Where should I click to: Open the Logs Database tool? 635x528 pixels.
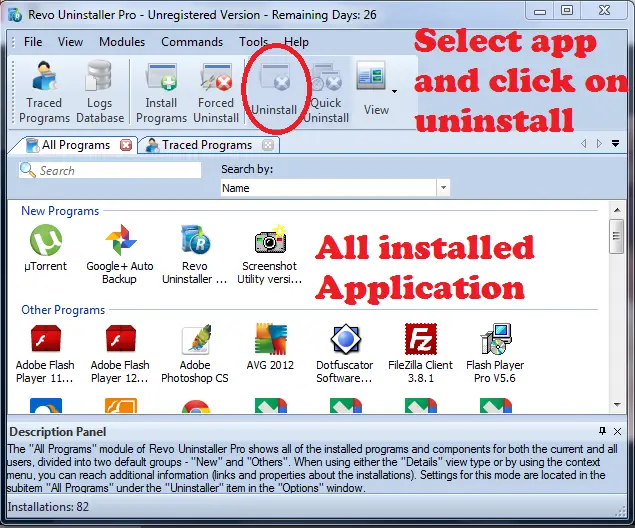(100, 92)
